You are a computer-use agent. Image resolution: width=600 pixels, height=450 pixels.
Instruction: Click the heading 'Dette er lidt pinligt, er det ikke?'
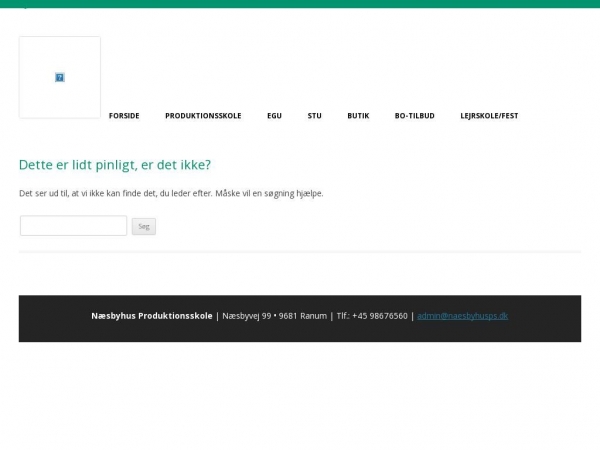tap(115, 165)
